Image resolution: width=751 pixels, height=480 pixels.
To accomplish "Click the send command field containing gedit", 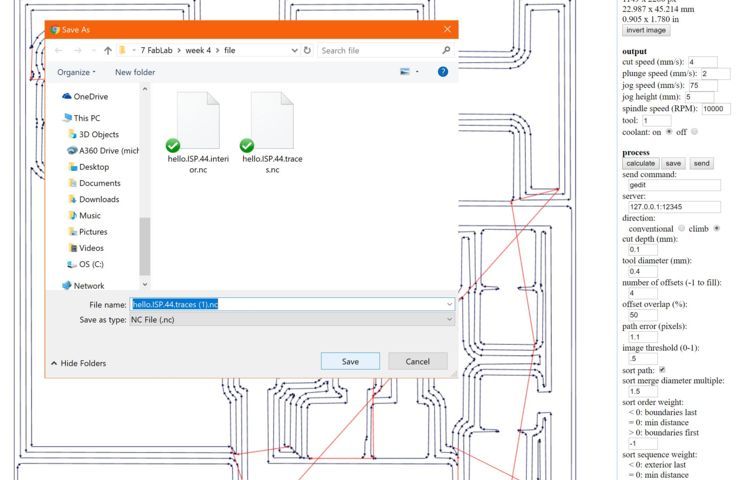I will point(674,185).
